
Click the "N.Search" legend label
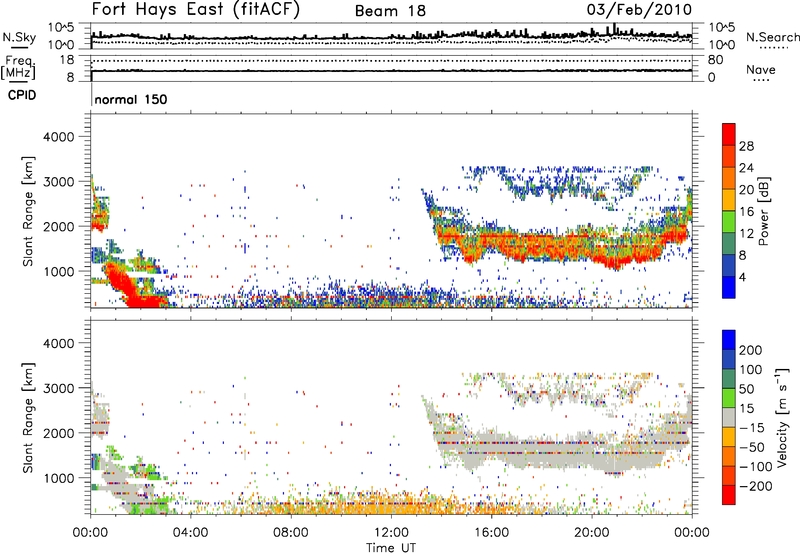coord(772,37)
